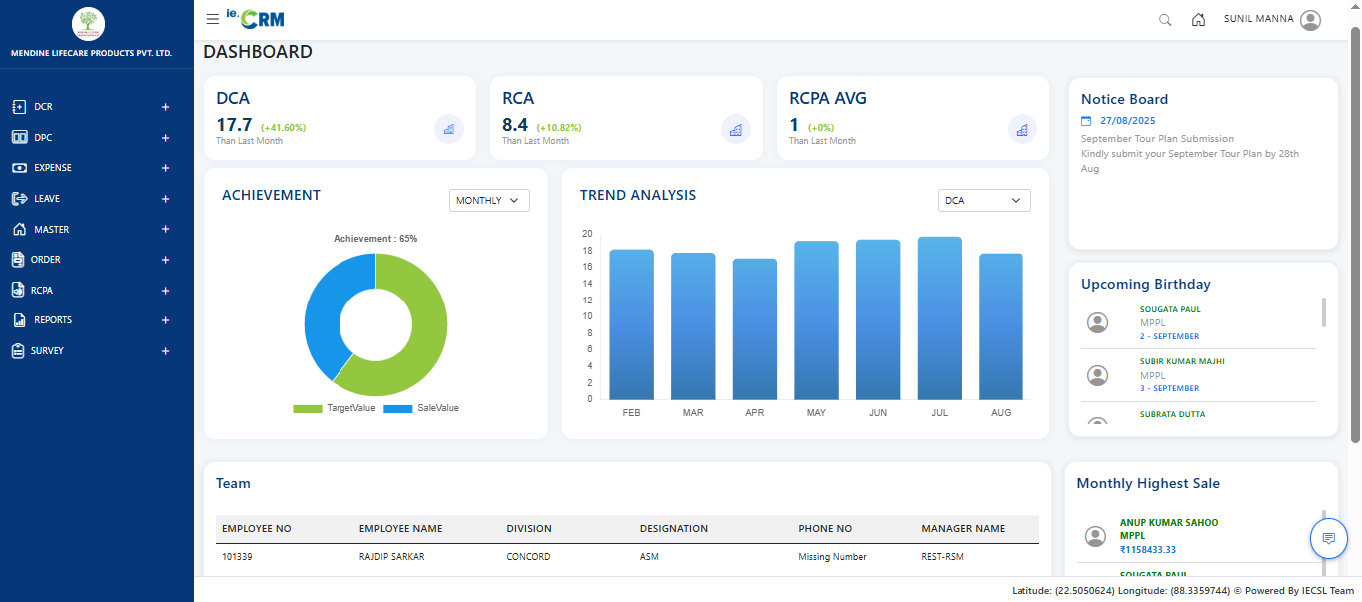Click ANUP KUMAR SAHOO in Monthly Highest Sale
This screenshot has height=602, width=1362.
point(1167,522)
